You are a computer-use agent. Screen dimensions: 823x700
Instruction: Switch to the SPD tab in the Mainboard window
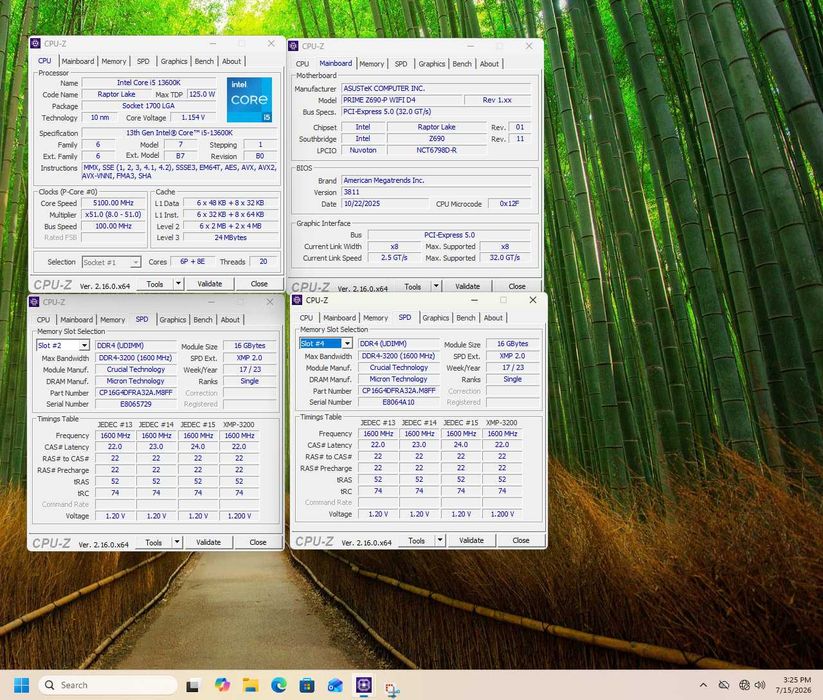[401, 63]
